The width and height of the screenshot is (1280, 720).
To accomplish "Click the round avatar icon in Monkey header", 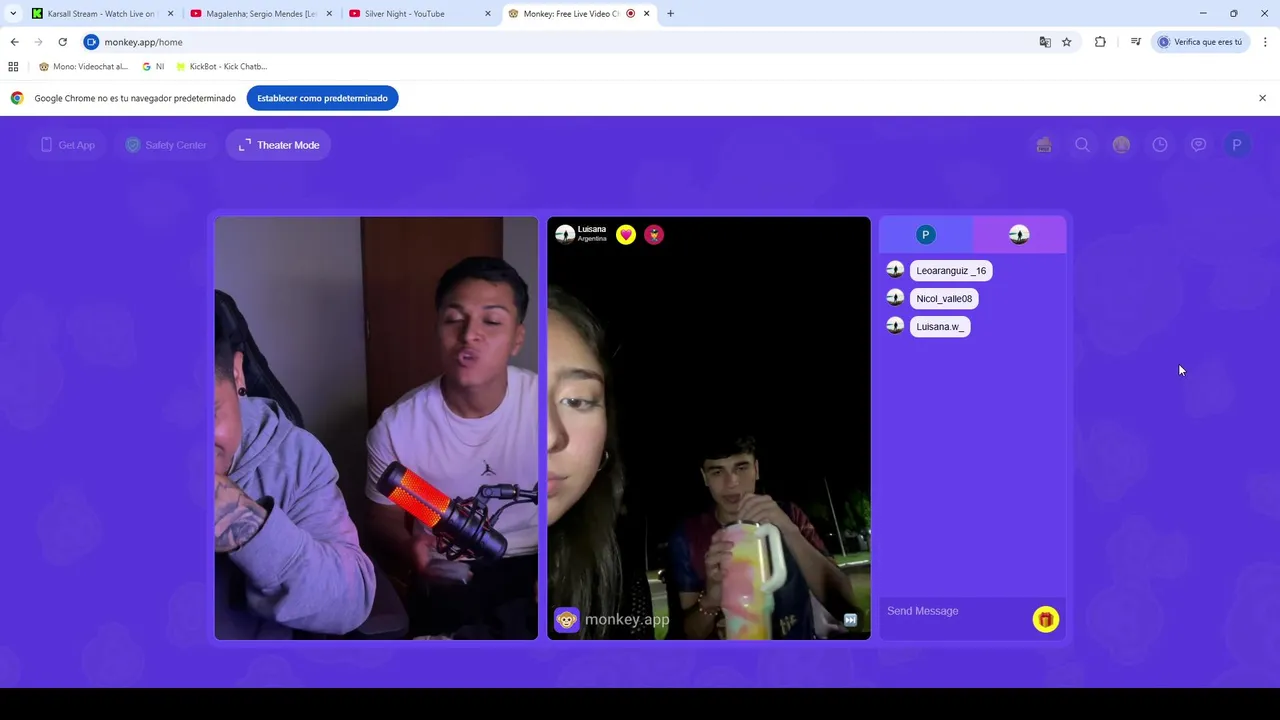I will pos(1121,145).
